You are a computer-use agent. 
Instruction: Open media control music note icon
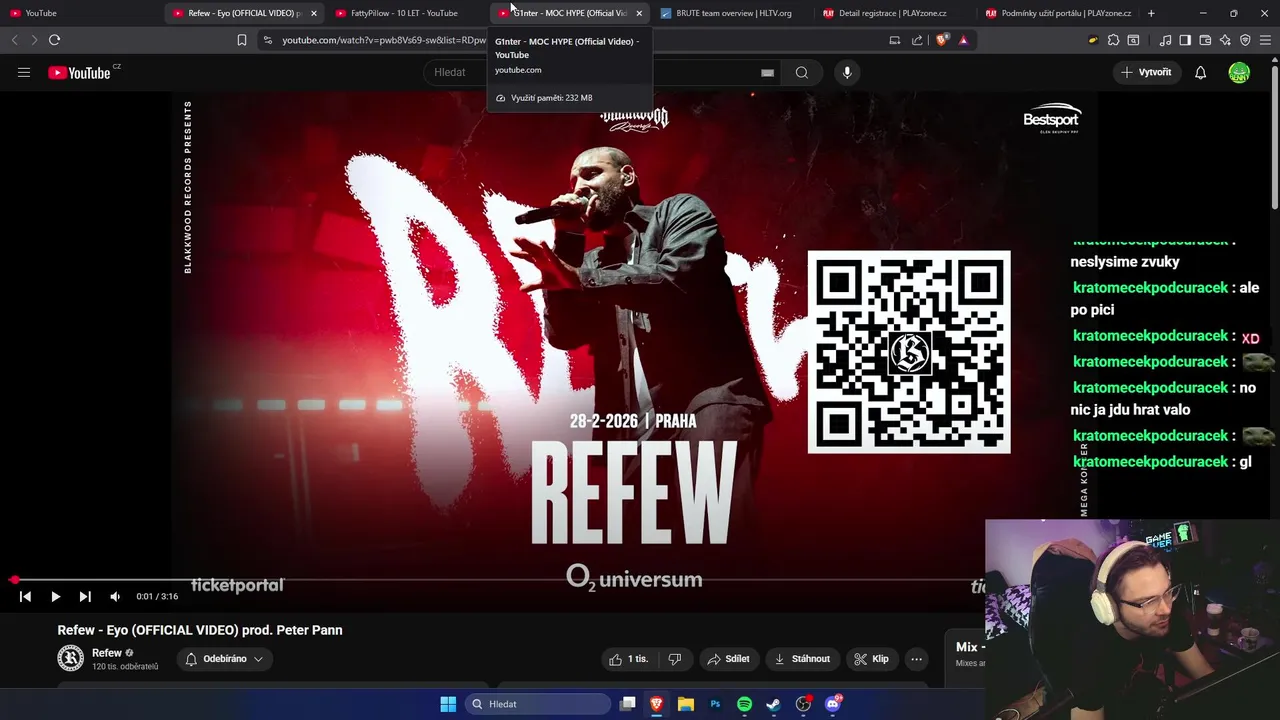click(1165, 40)
